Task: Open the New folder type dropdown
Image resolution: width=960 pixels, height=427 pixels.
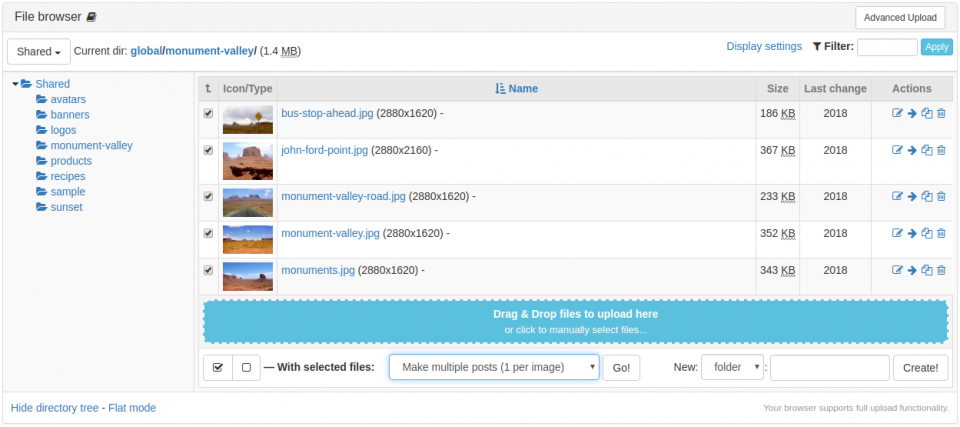Action: coord(732,368)
